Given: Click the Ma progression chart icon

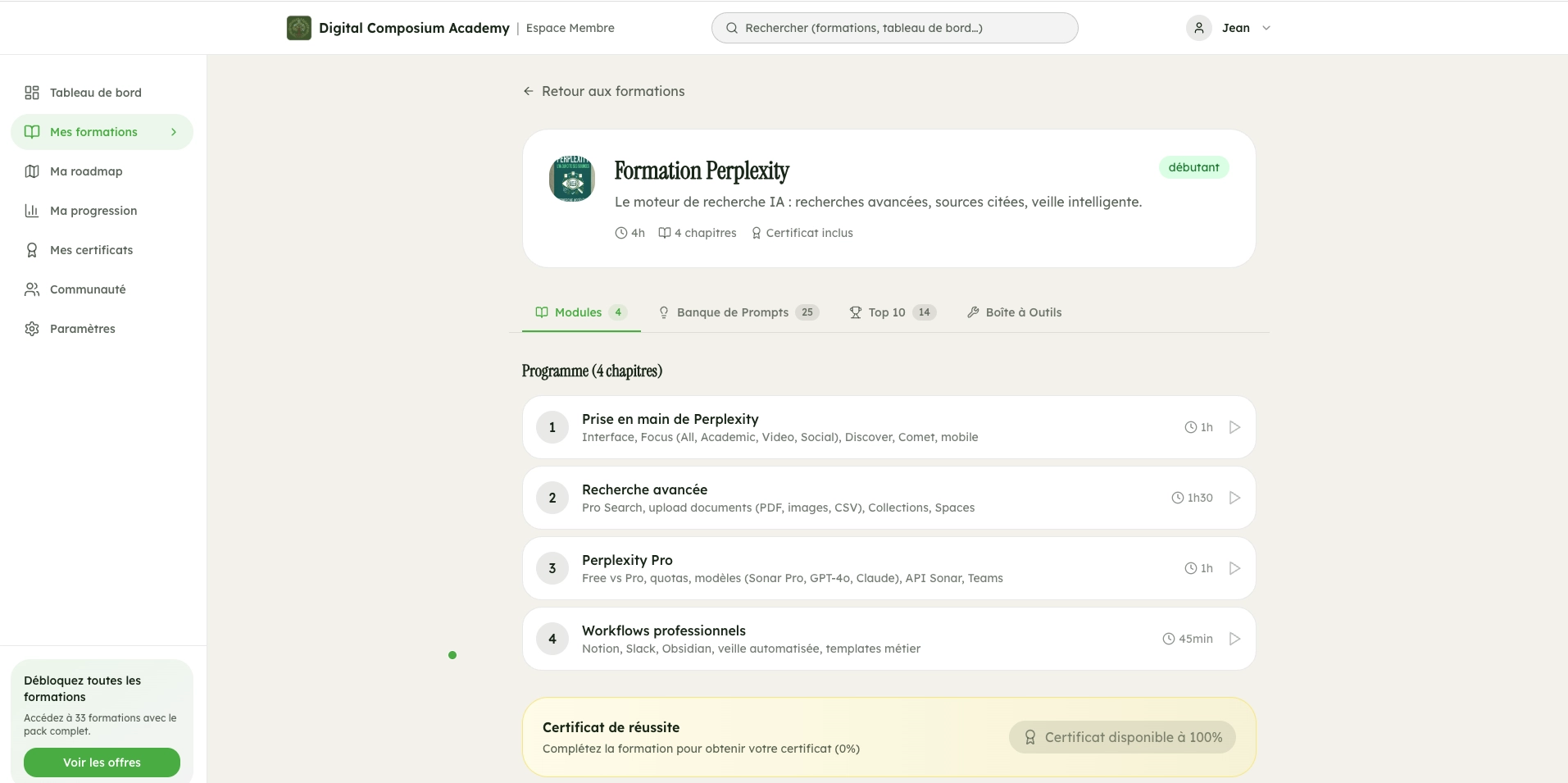Looking at the screenshot, I should (x=31, y=210).
